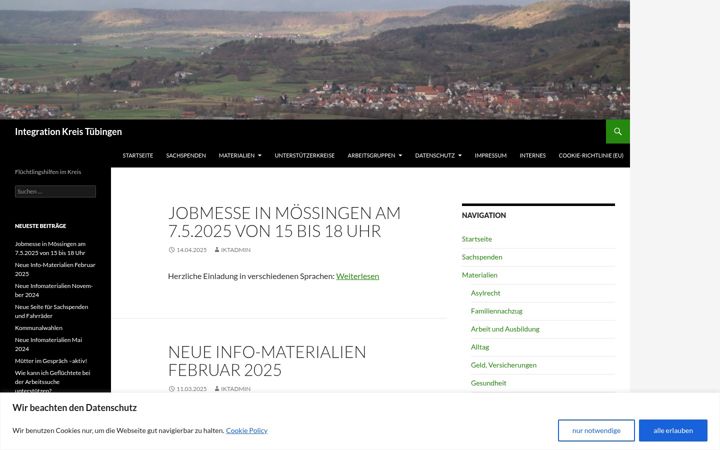Click the 'alle erlauben' cookie button
720x450 pixels.
click(673, 430)
